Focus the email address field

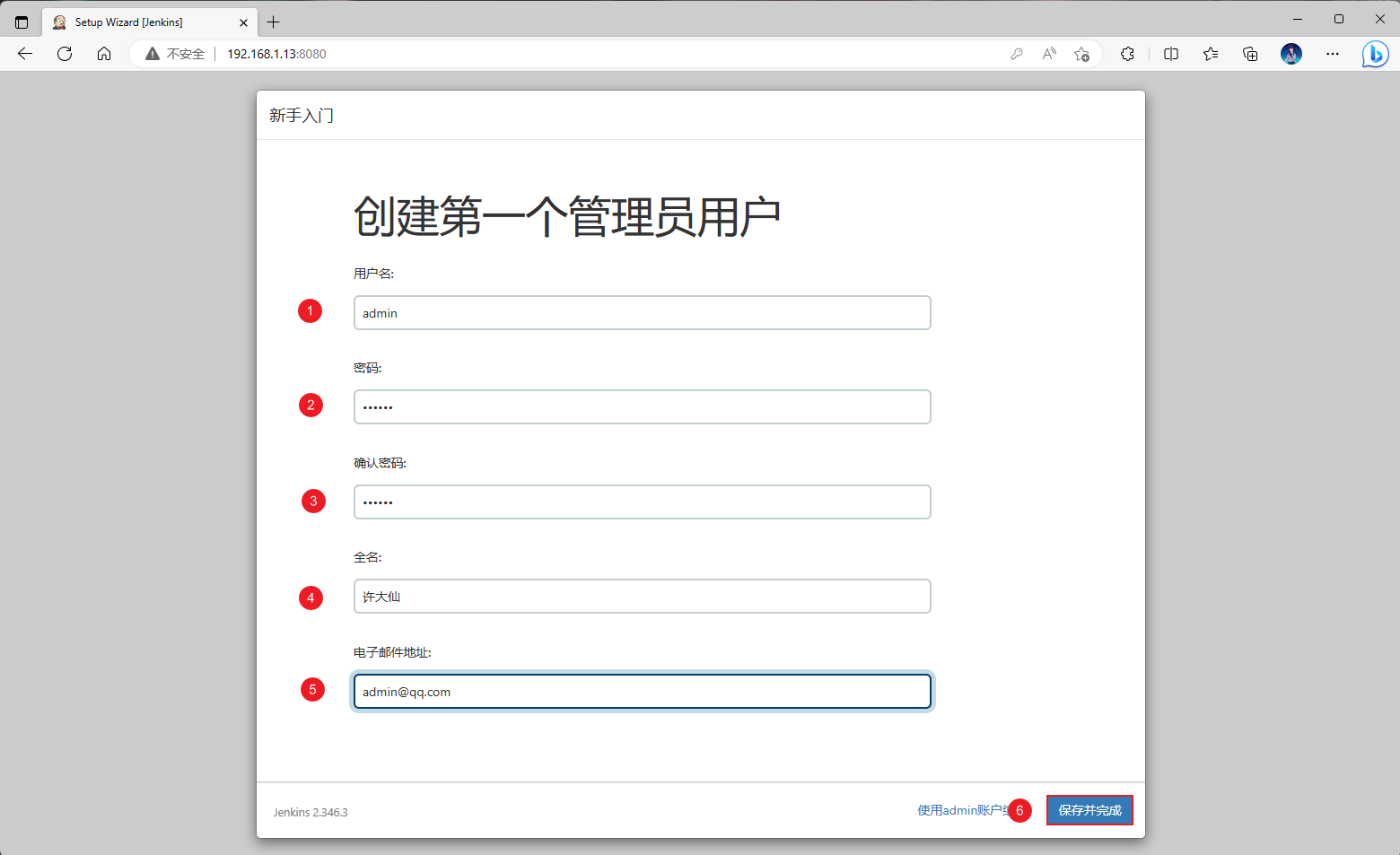pos(643,692)
